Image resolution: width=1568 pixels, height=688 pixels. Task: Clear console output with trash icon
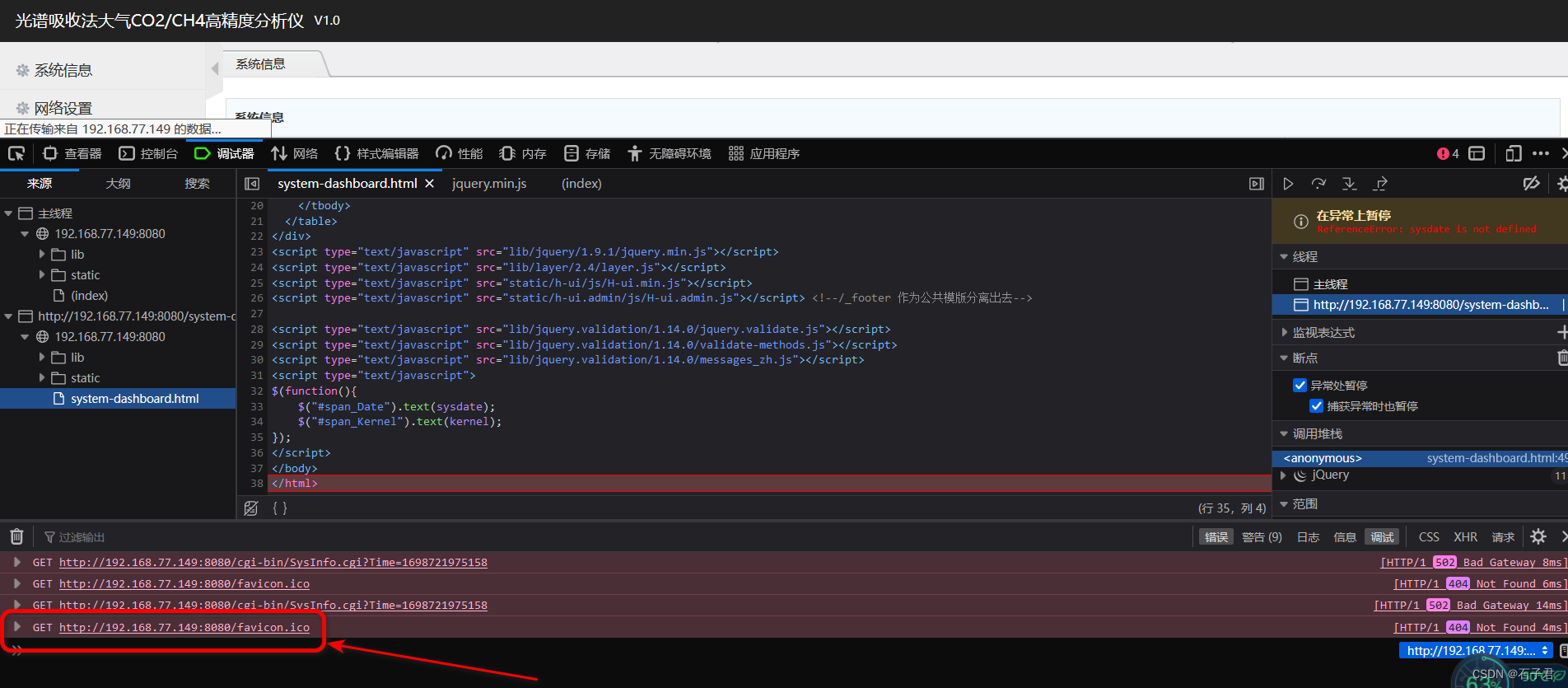(16, 537)
